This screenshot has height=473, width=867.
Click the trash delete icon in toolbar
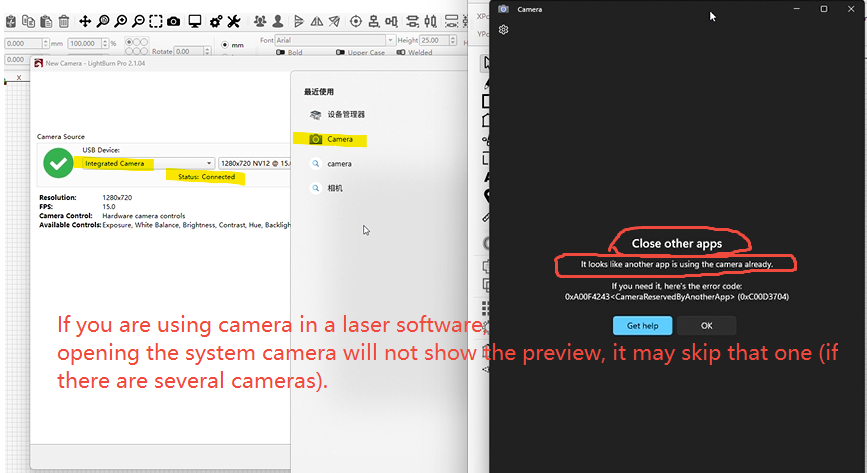point(64,22)
